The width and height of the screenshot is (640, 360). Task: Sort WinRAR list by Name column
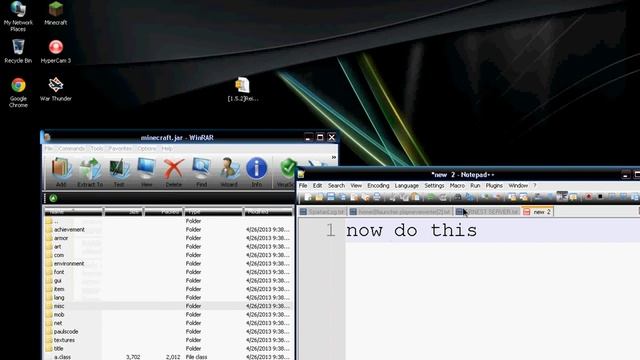point(73,211)
